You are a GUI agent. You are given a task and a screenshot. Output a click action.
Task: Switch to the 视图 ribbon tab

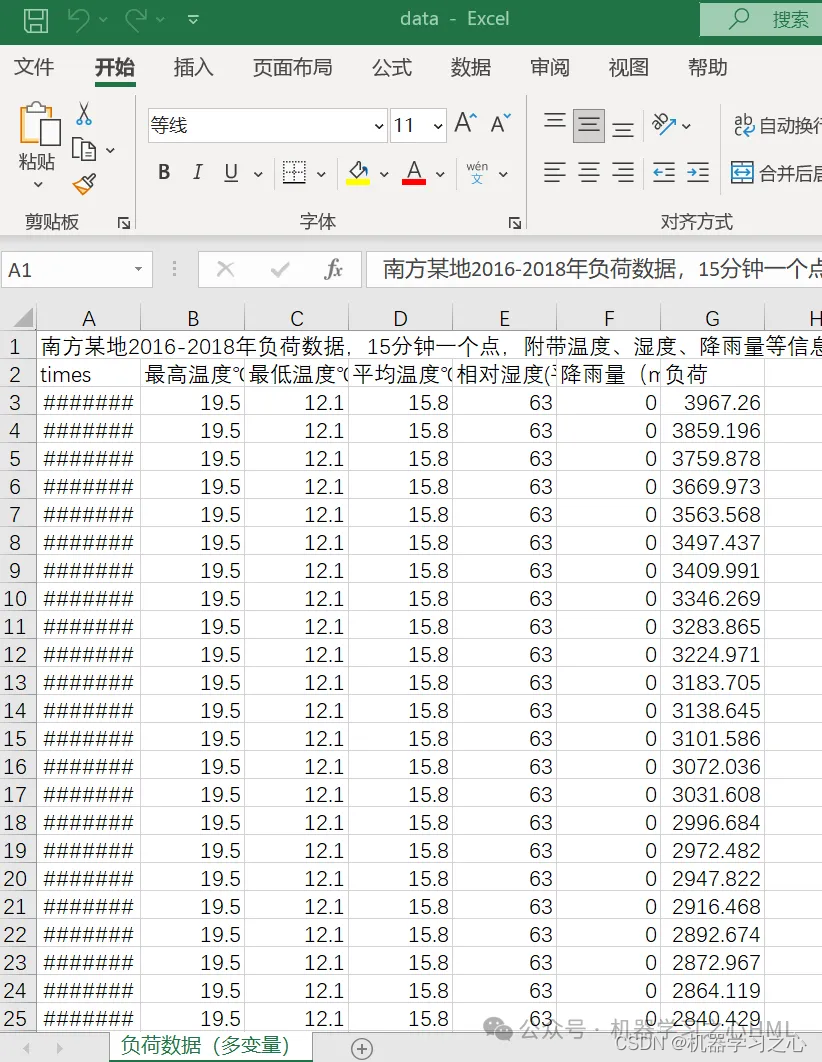pyautogui.click(x=628, y=67)
